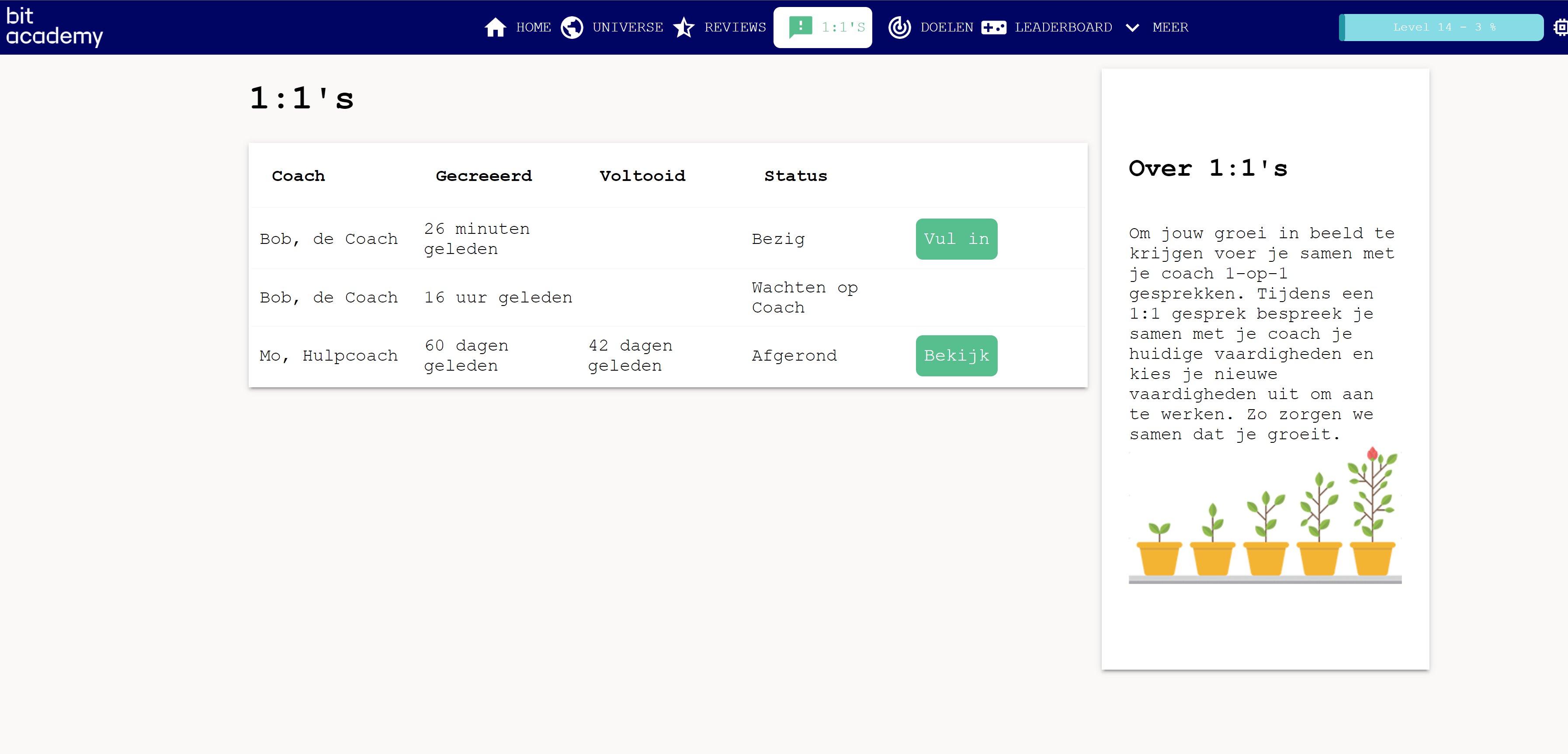This screenshot has height=754, width=1568.
Task: Click the Afgerond status cell
Action: [x=794, y=356]
